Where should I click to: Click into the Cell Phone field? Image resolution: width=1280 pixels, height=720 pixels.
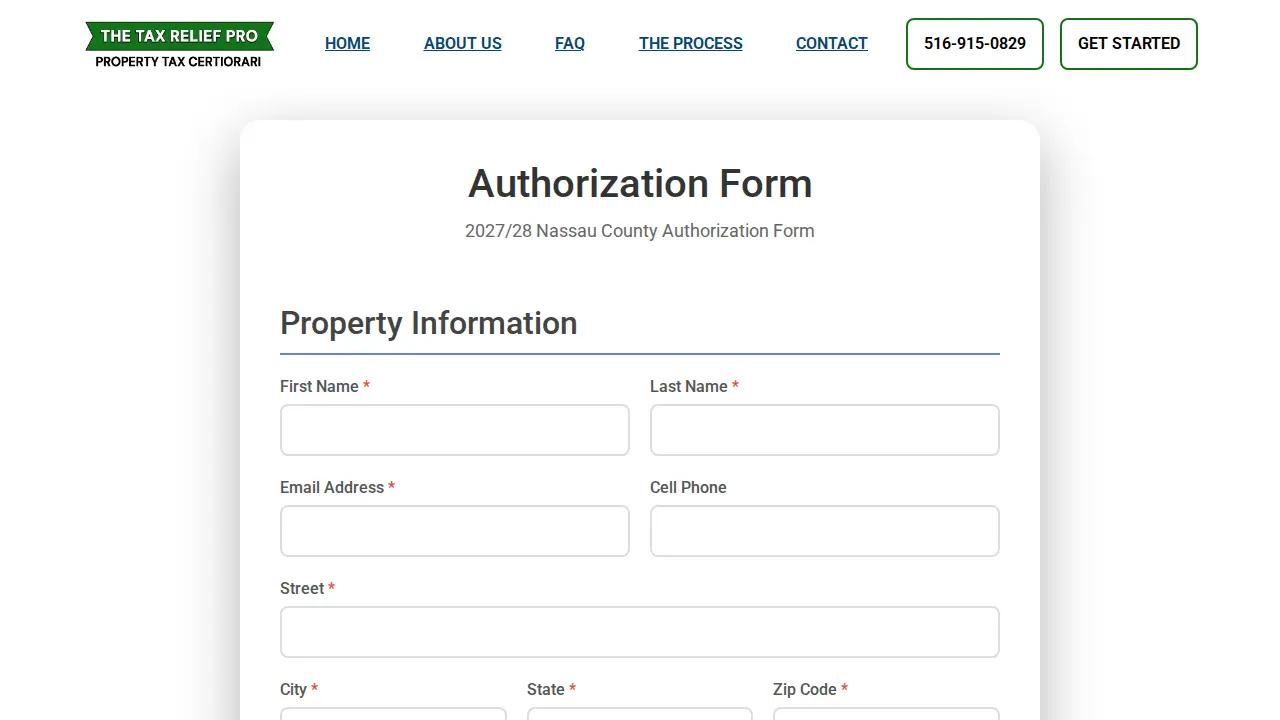click(825, 531)
